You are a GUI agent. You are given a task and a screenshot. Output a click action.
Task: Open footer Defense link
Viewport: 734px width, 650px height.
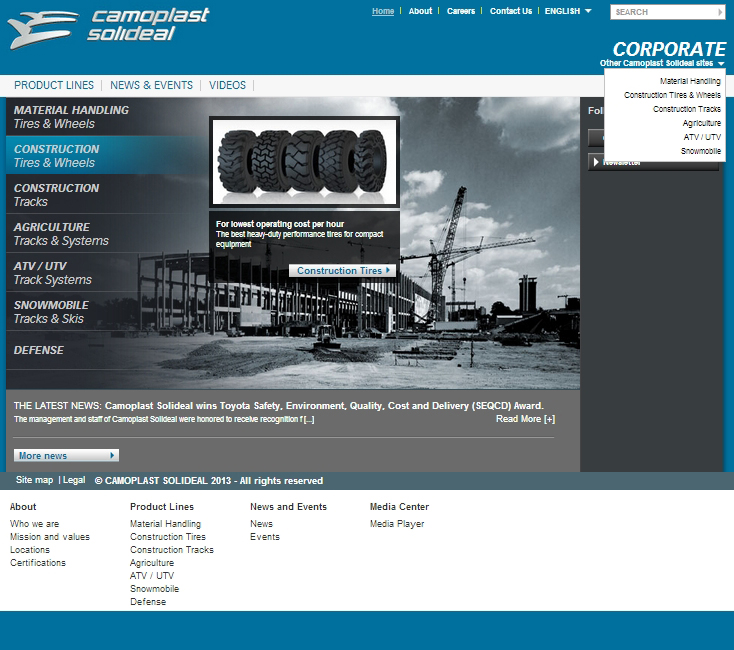(148, 602)
